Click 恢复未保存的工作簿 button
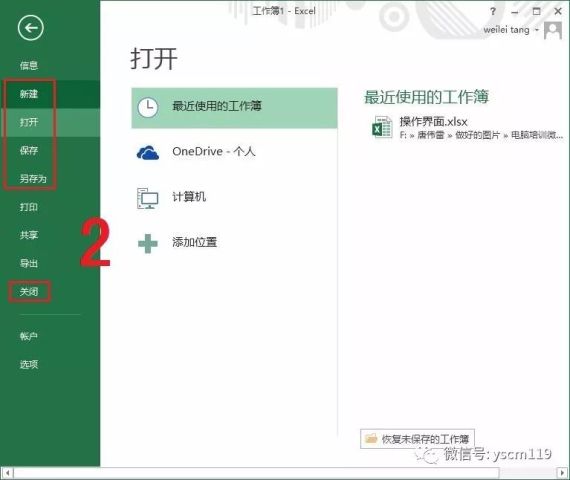 pos(417,439)
